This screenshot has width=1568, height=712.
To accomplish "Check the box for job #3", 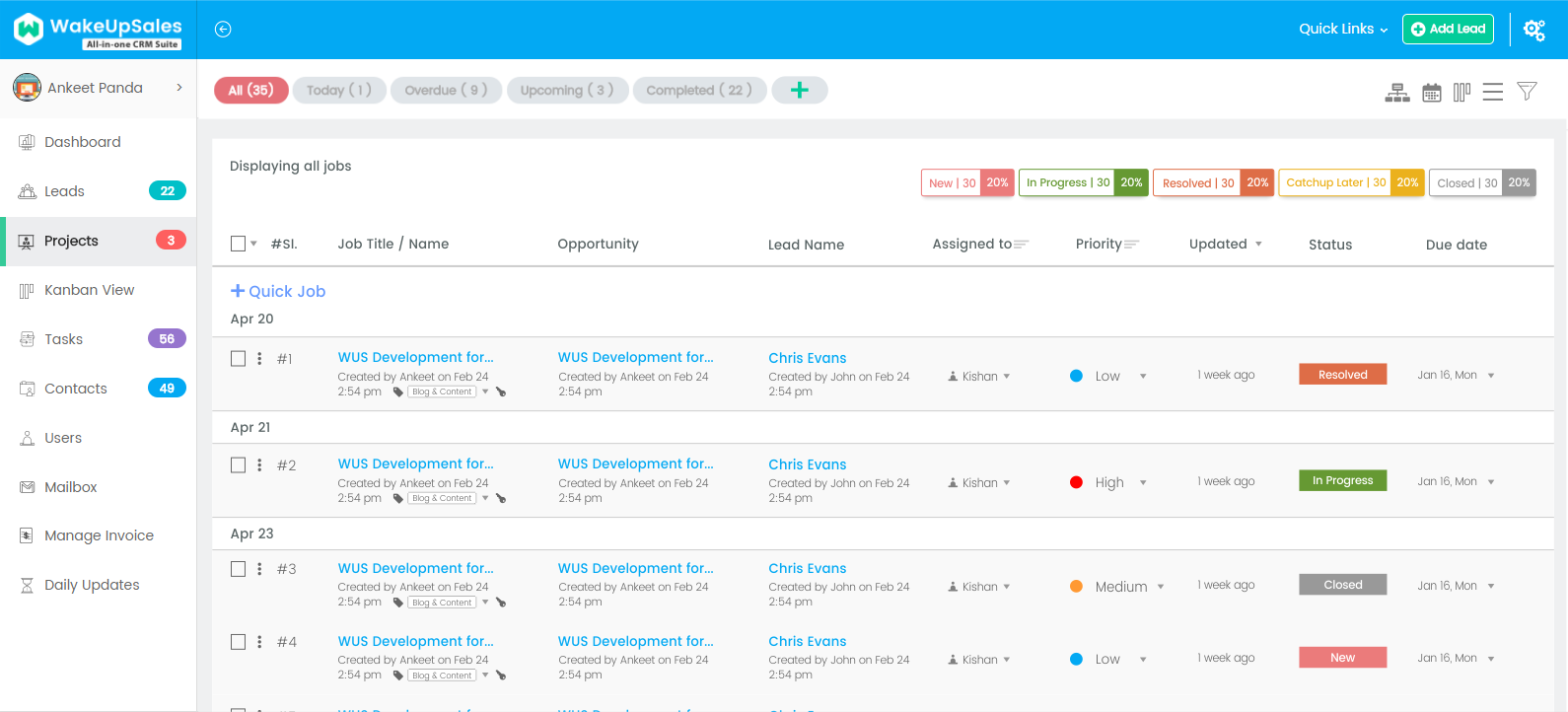I will pyautogui.click(x=238, y=569).
